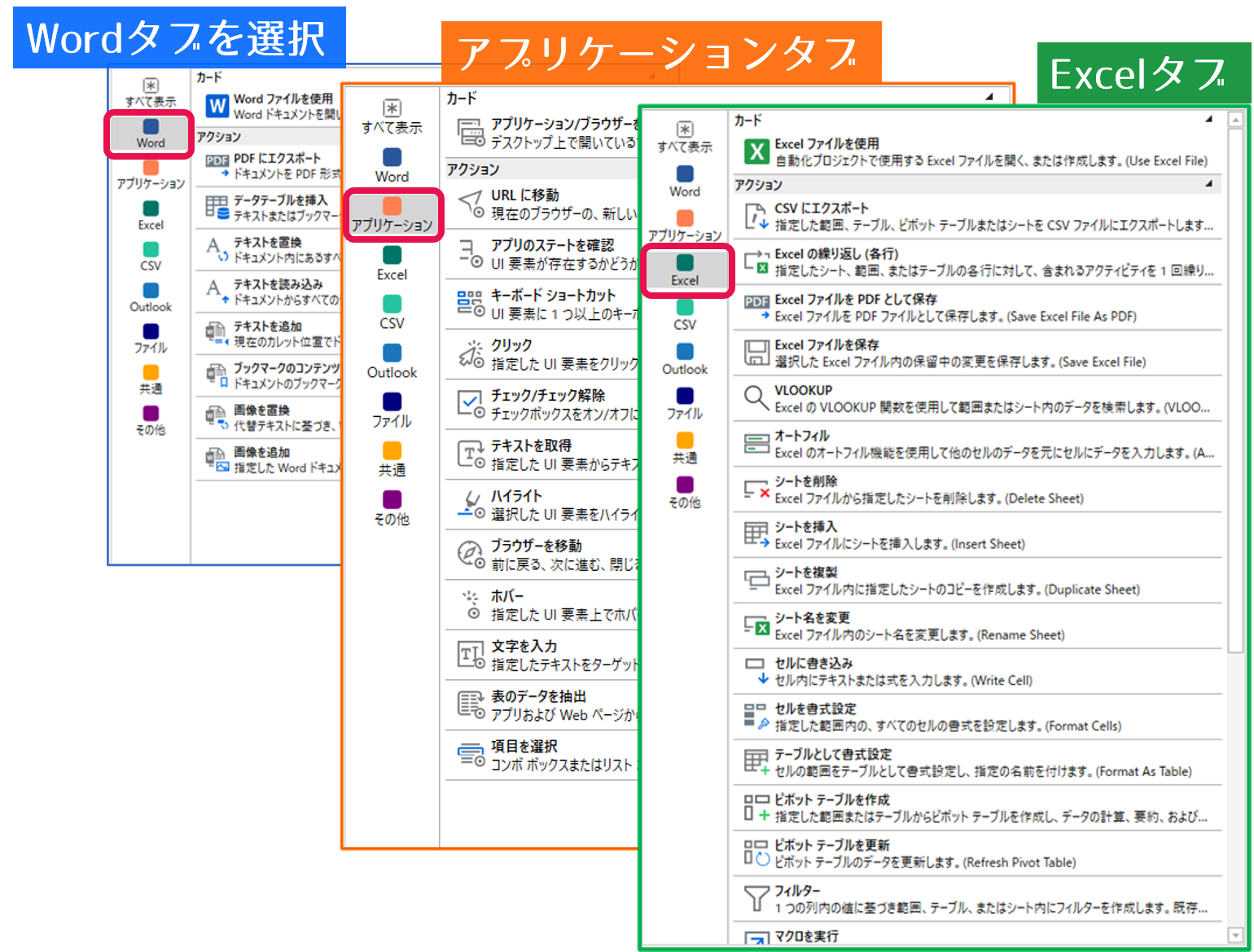Click the ホバー action icon
Screen dimensions: 1254x952
click(471, 605)
